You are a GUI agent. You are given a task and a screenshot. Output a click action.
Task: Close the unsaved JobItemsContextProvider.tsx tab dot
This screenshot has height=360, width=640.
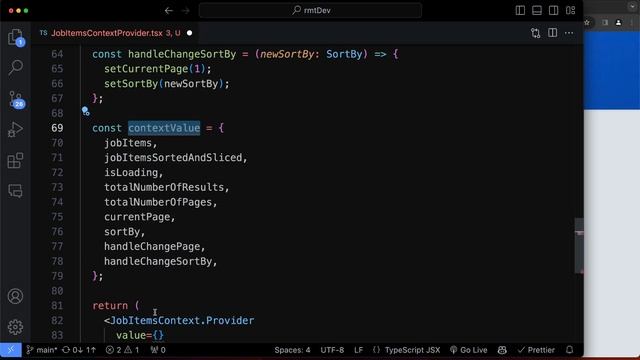(x=189, y=33)
